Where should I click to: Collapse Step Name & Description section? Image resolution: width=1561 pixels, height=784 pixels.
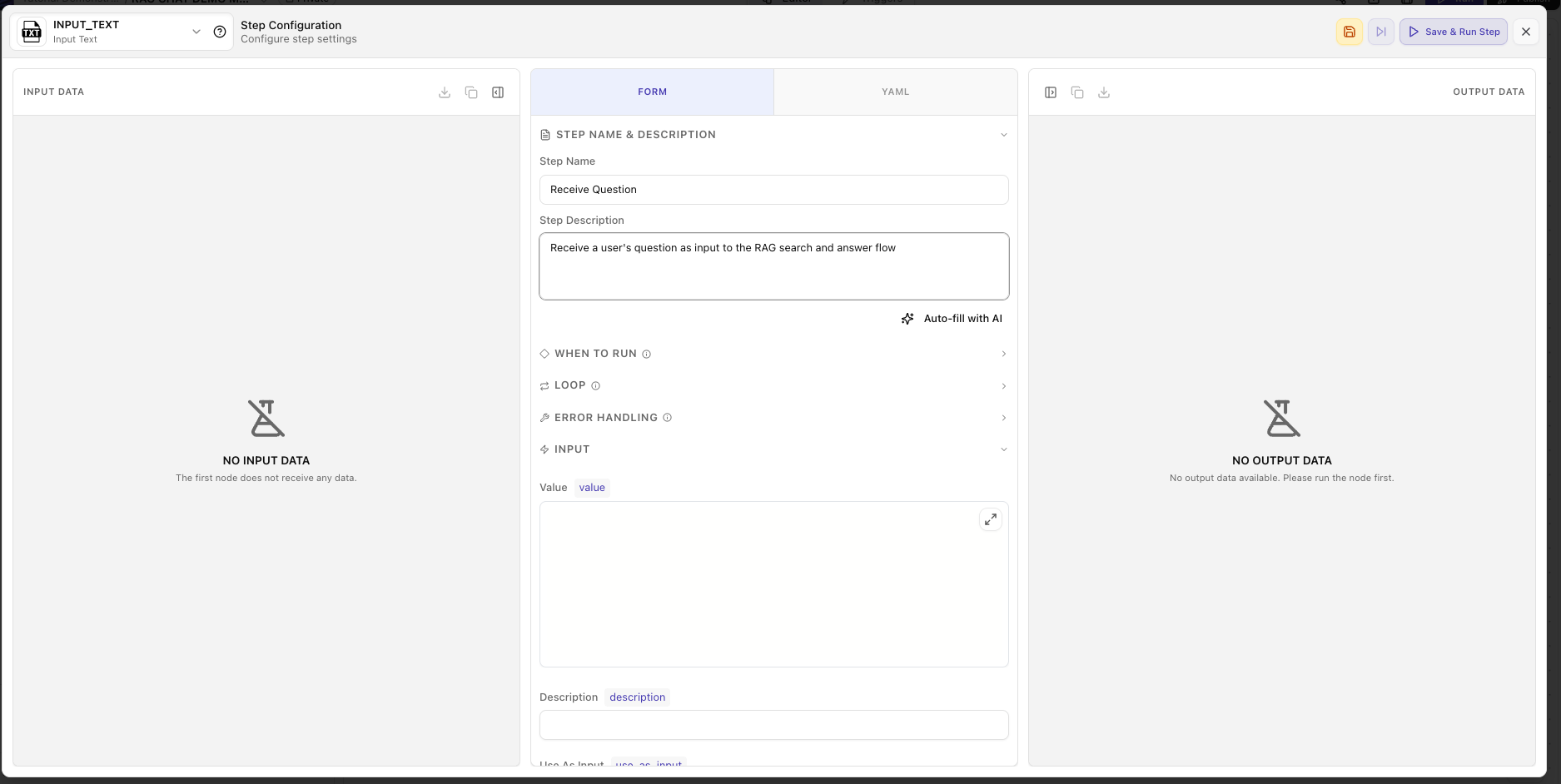tap(1004, 135)
